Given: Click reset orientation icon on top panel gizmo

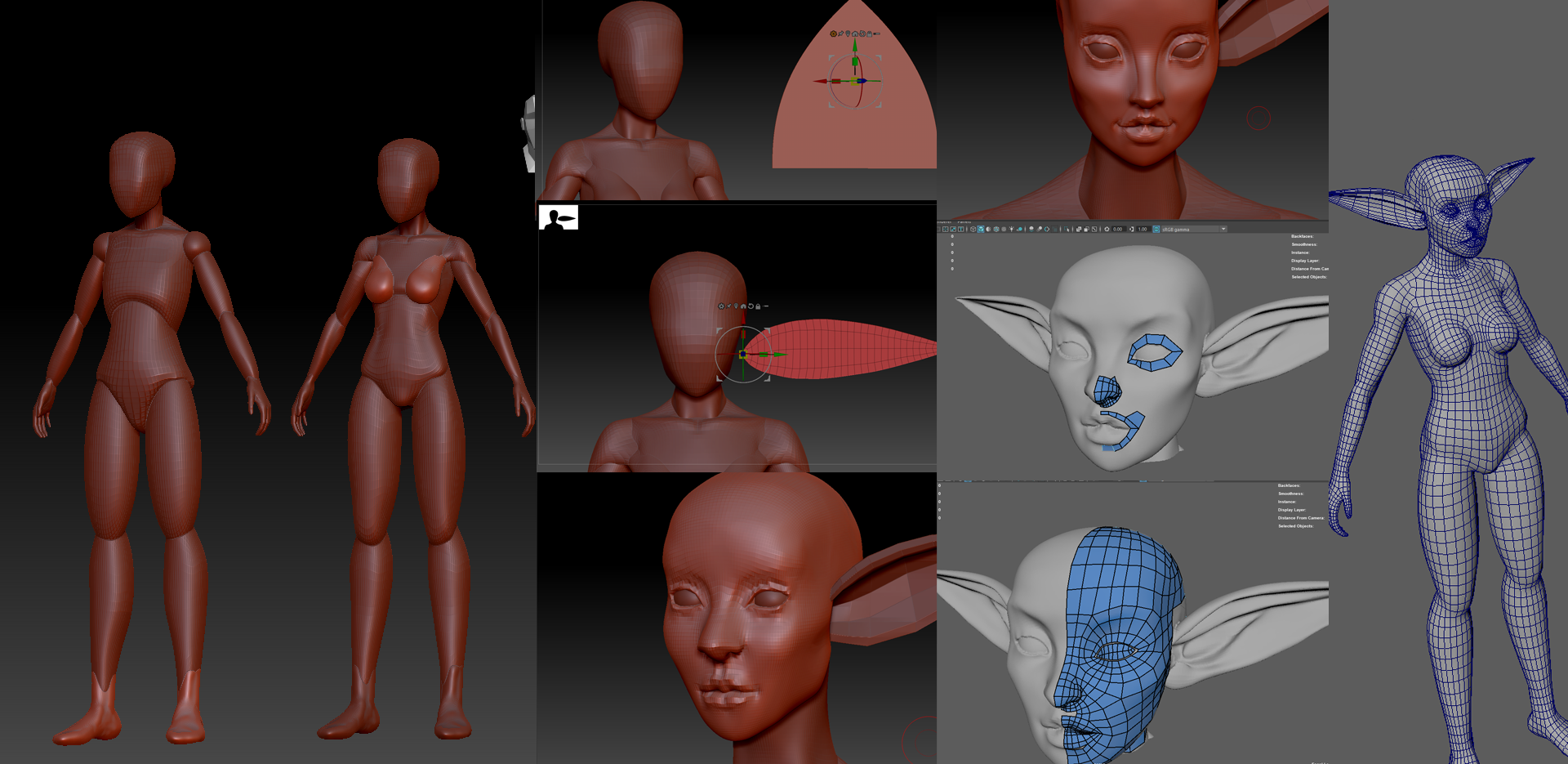Looking at the screenshot, I should click(x=862, y=34).
